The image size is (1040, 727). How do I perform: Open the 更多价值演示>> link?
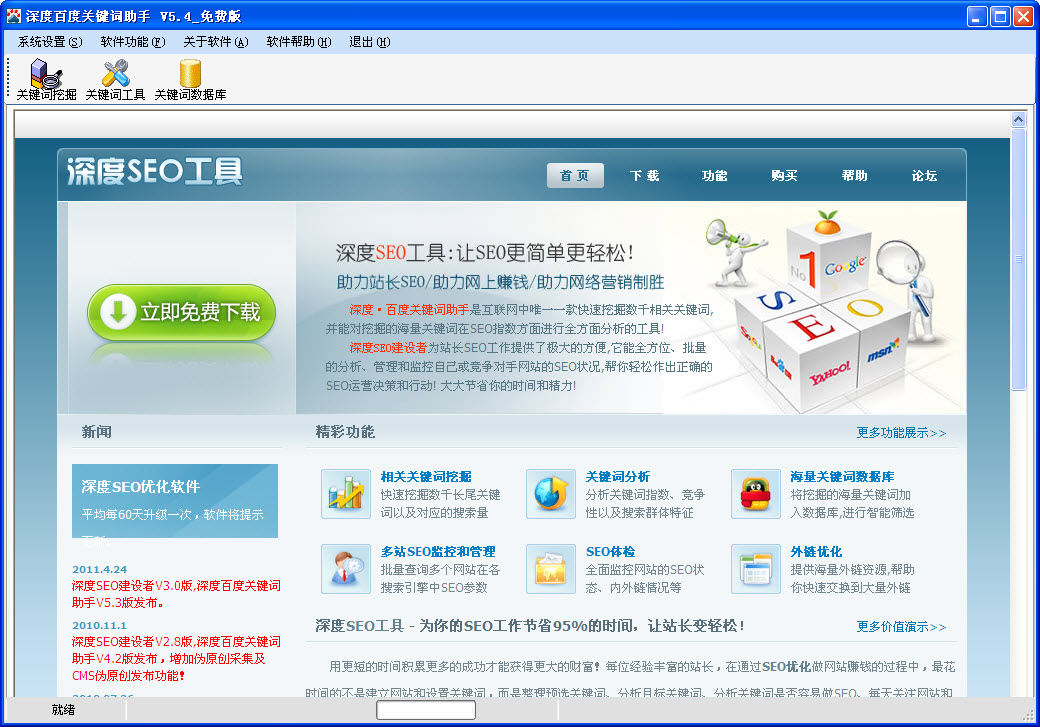coord(901,627)
